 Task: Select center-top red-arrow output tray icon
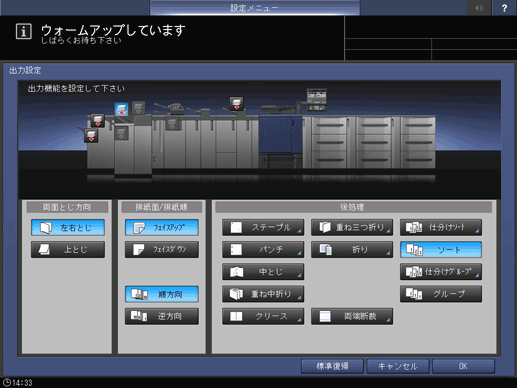236,103
